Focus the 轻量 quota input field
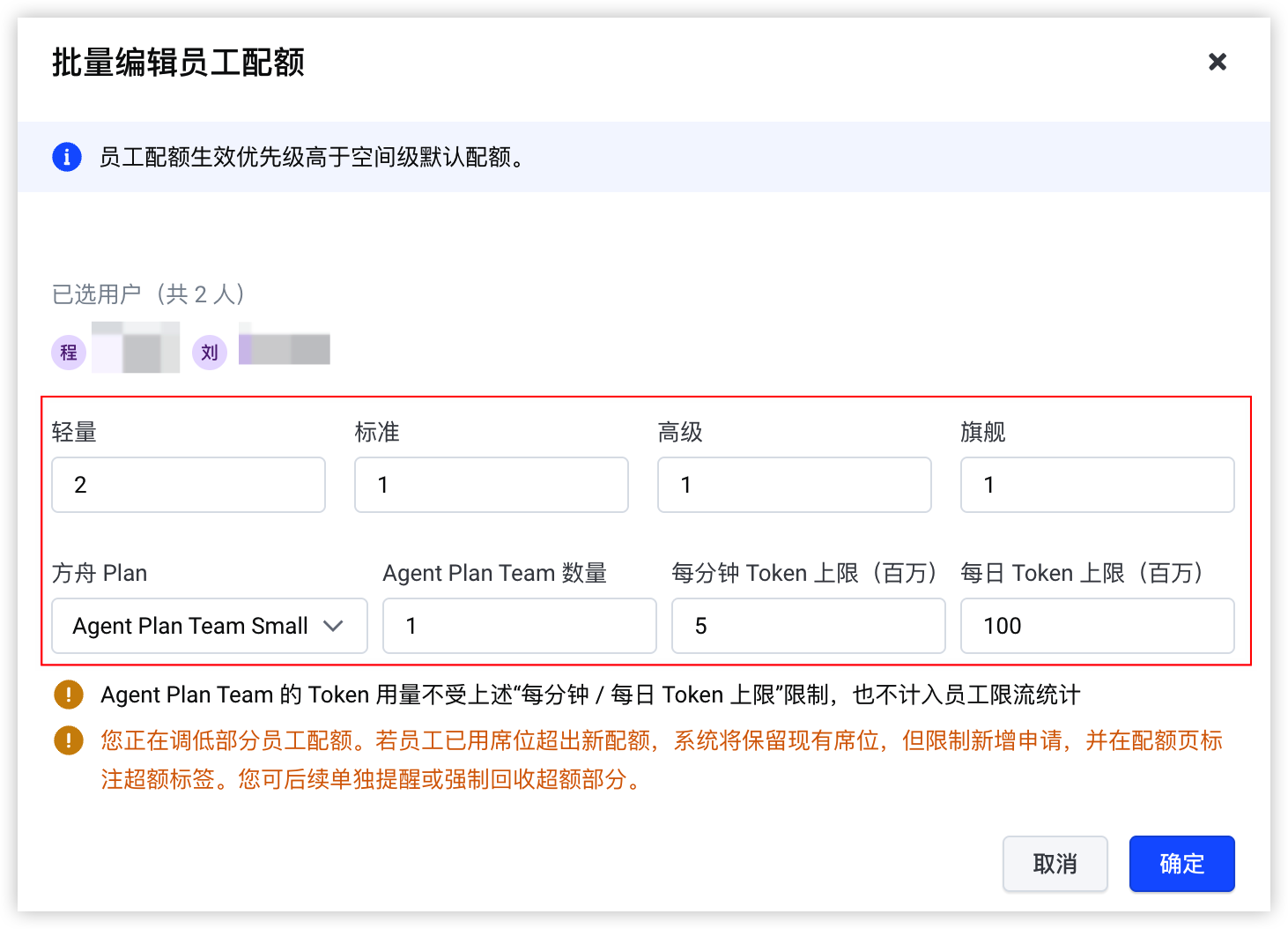1288x929 pixels. [189, 485]
